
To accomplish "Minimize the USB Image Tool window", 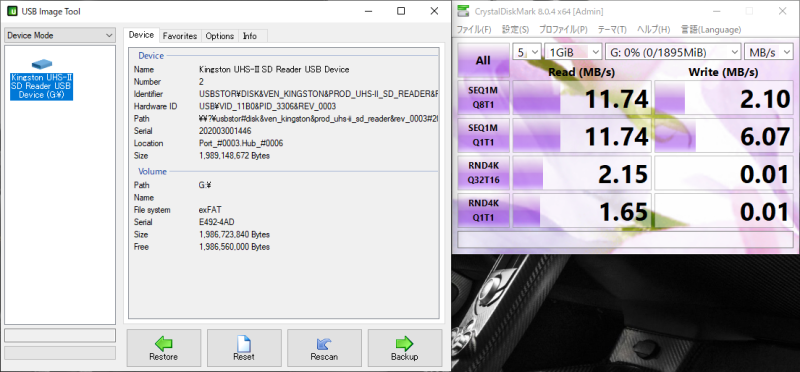I will (x=368, y=11).
